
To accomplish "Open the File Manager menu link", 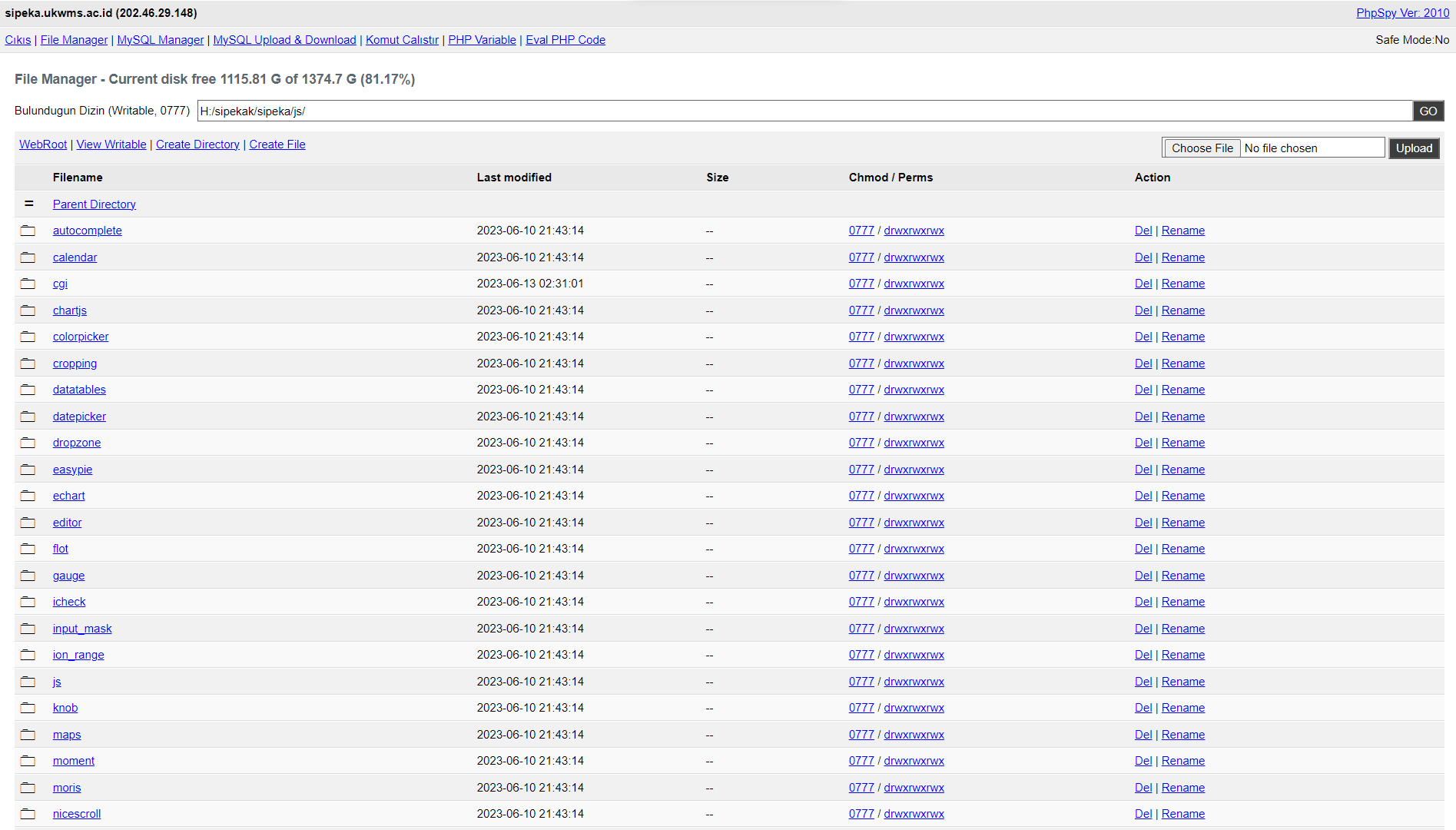I will point(74,40).
